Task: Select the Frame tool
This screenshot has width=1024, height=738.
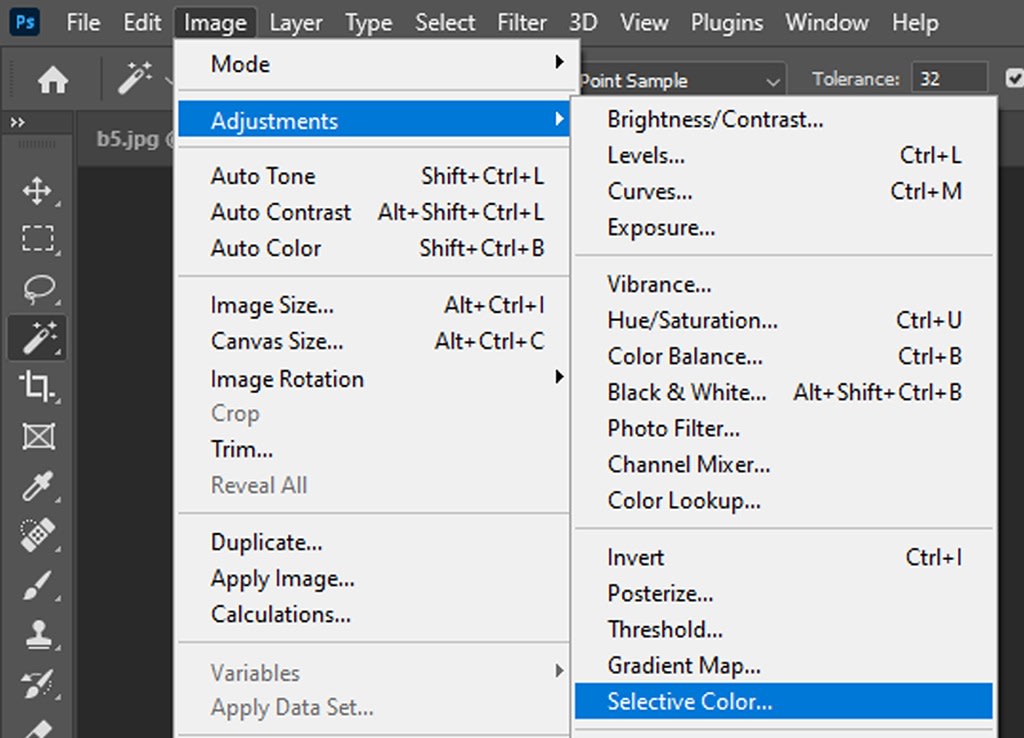Action: tap(37, 437)
